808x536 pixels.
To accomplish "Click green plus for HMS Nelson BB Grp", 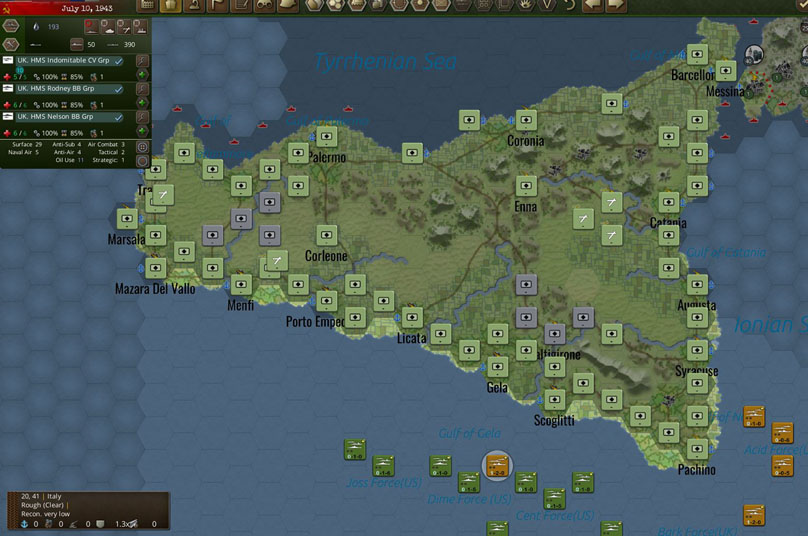I will pyautogui.click(x=142, y=131).
